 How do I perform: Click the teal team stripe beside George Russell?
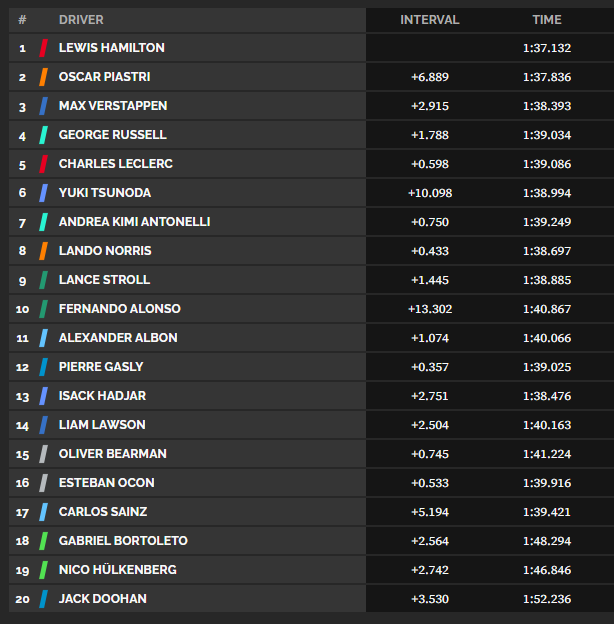click(44, 135)
